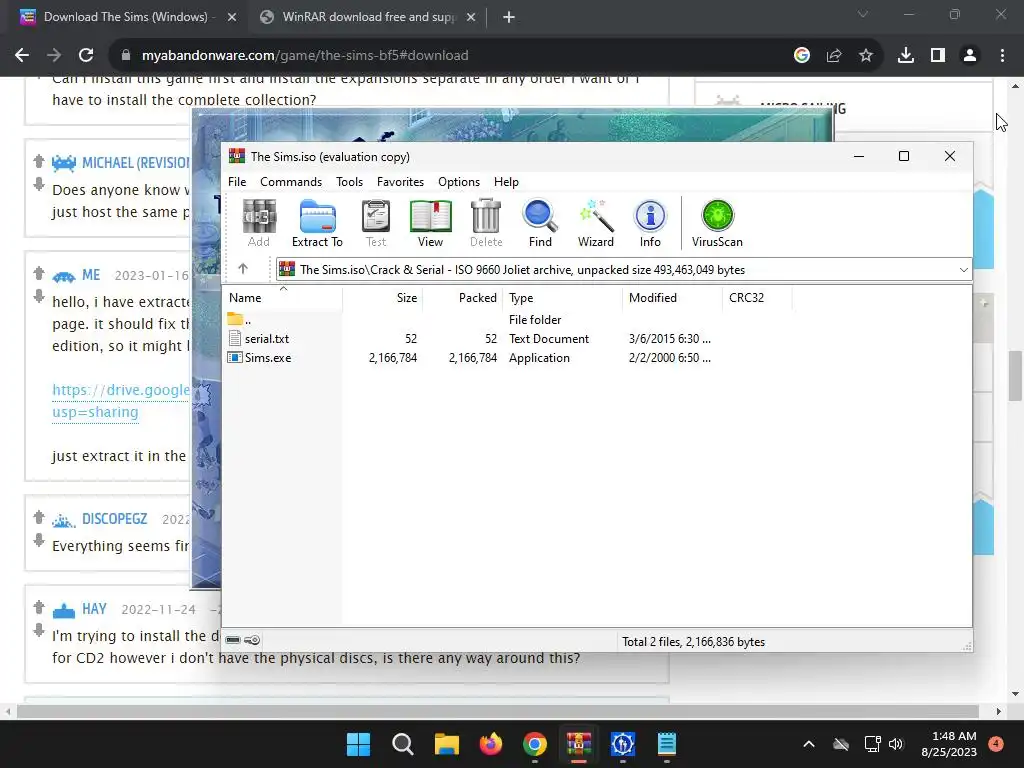Open WinRAR File menu
Image resolution: width=1024 pixels, height=768 pixels.
(237, 182)
